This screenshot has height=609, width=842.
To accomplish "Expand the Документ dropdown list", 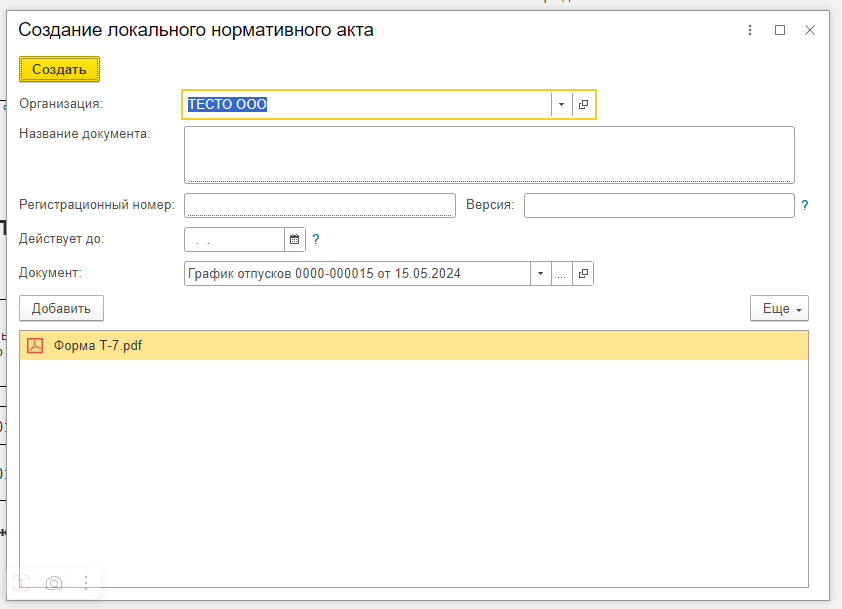I will point(541,274).
